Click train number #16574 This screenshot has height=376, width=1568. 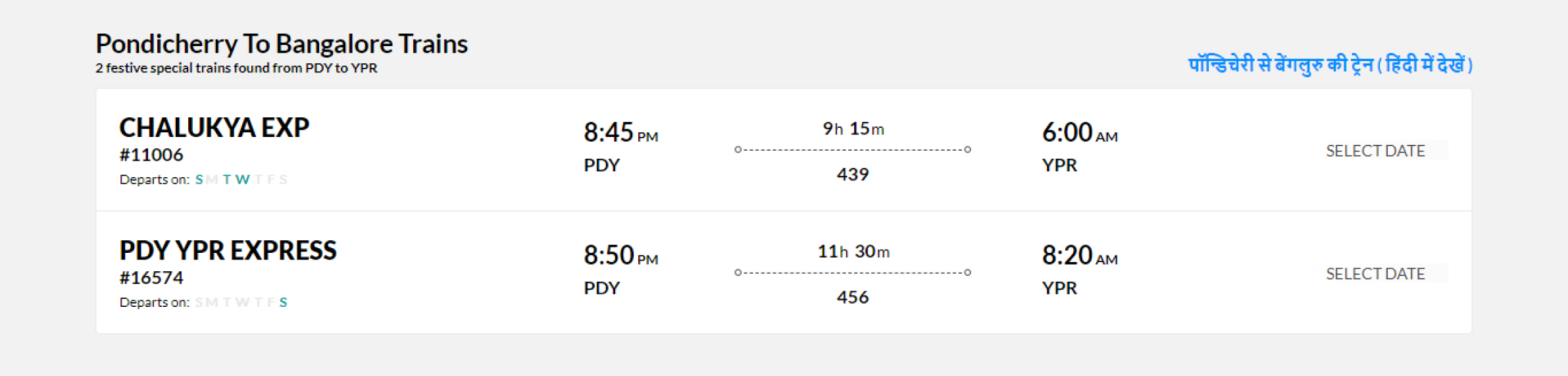coord(151,278)
